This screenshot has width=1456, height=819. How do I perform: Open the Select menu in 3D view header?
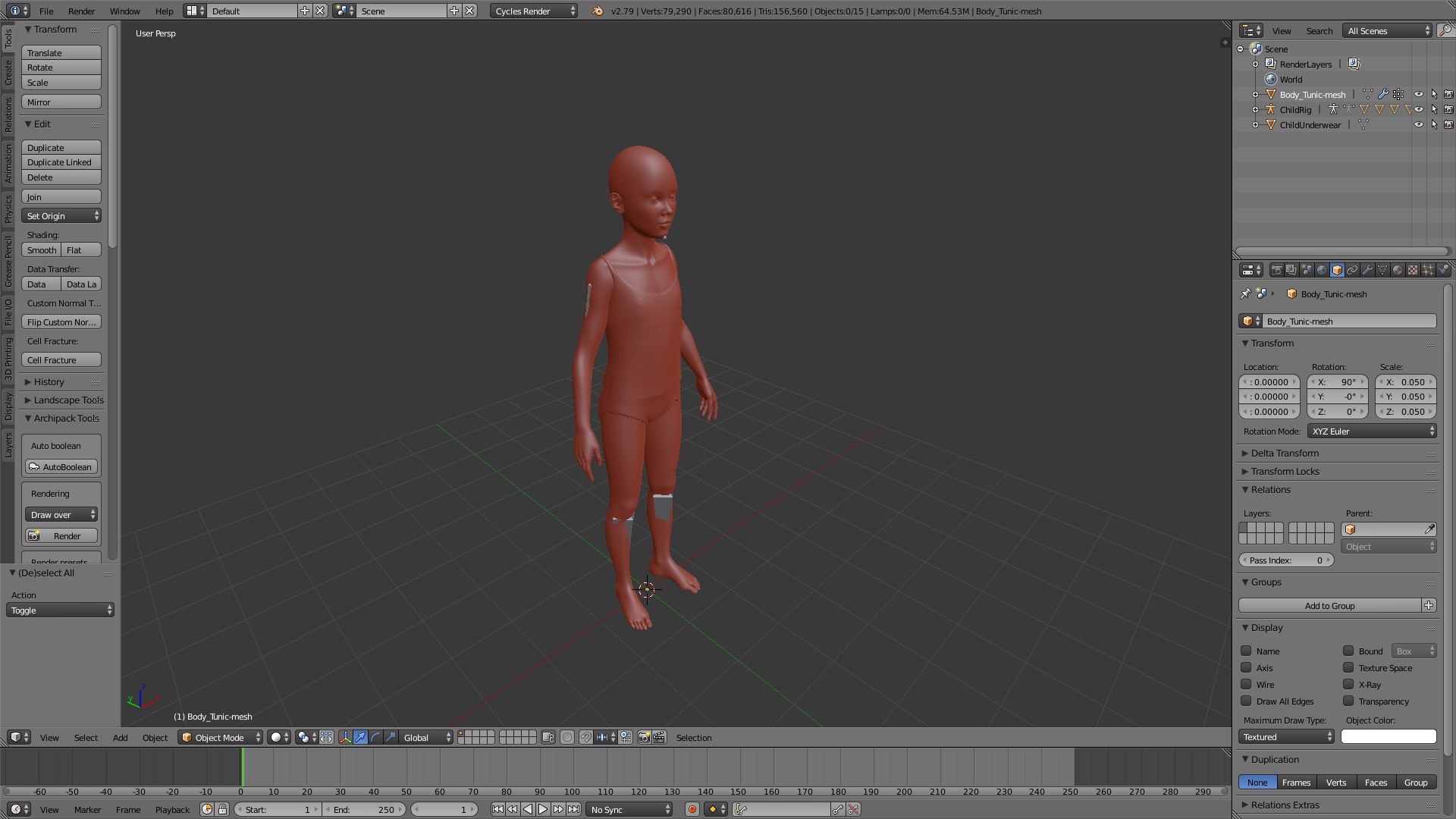tap(86, 737)
